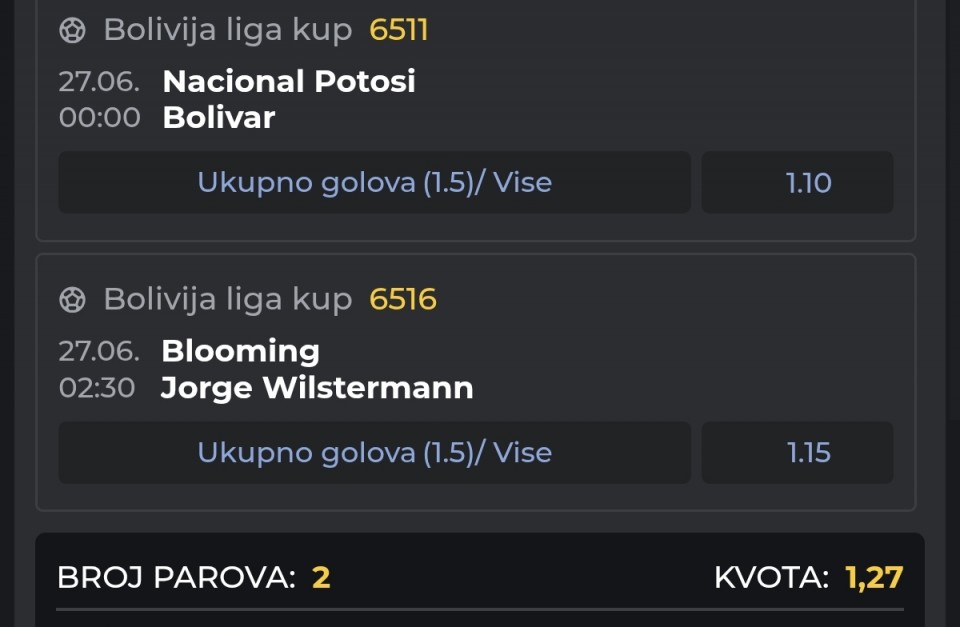Click the BROJ PAROVA count value

tap(321, 577)
